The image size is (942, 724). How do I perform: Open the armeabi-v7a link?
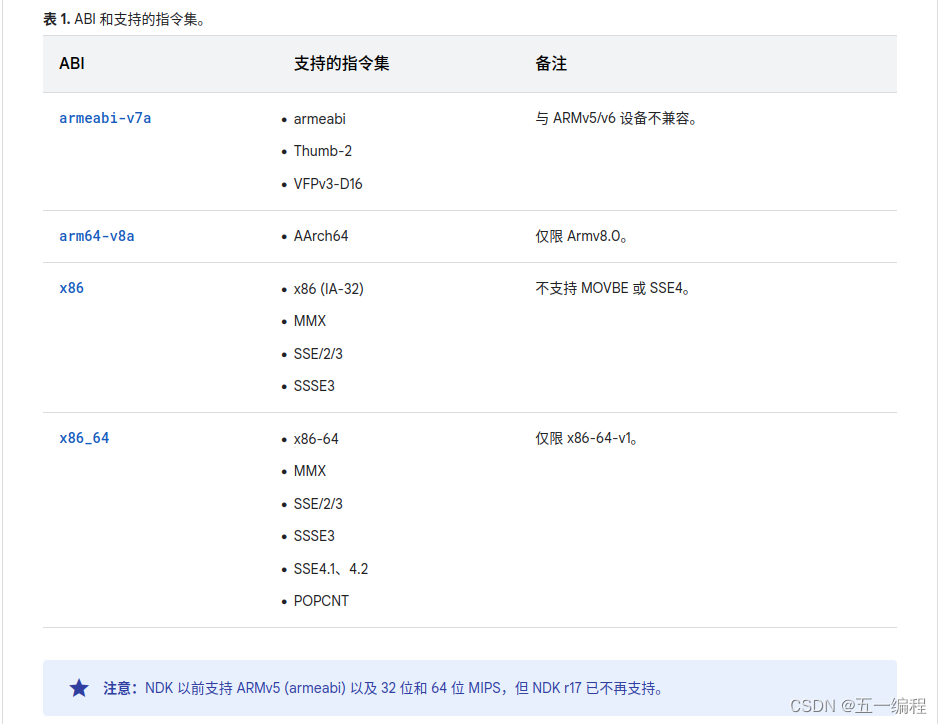coord(105,118)
